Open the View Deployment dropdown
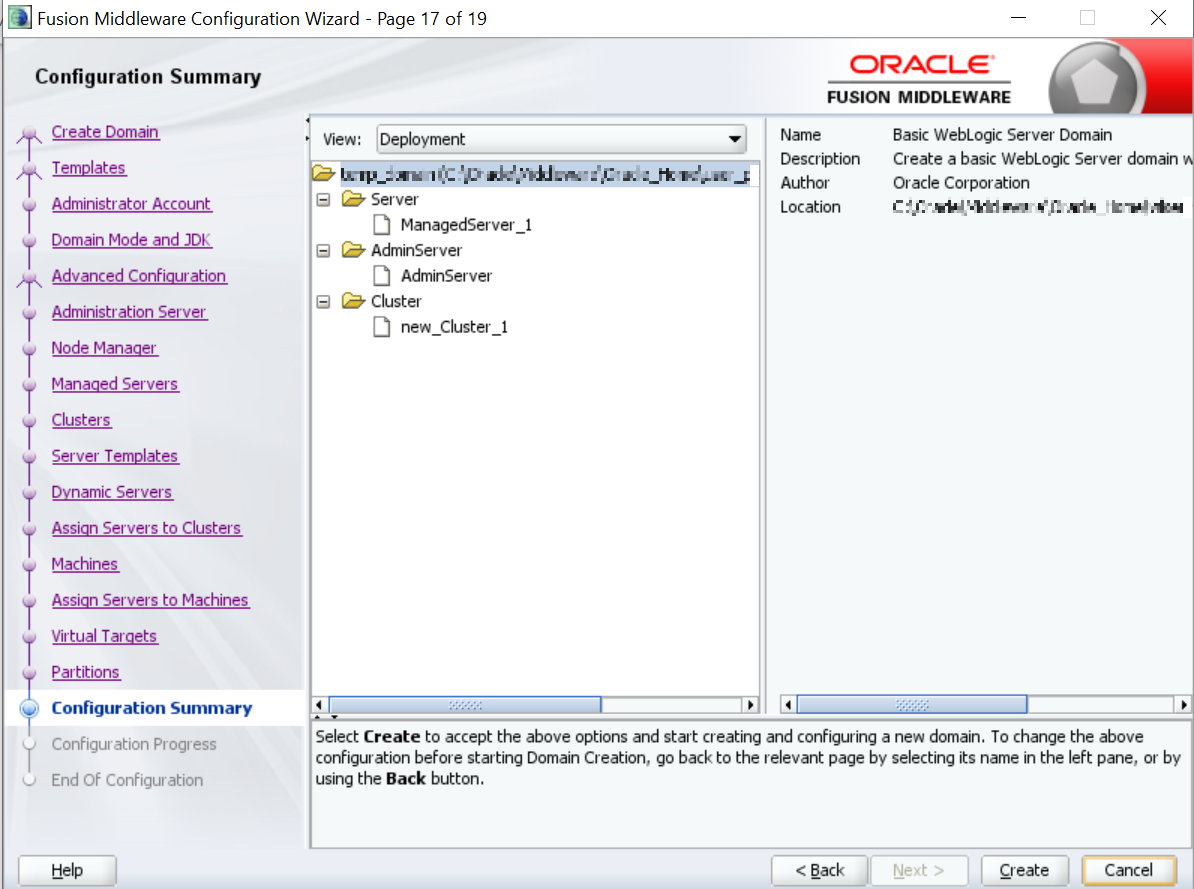This screenshot has width=1194, height=889. pos(561,139)
